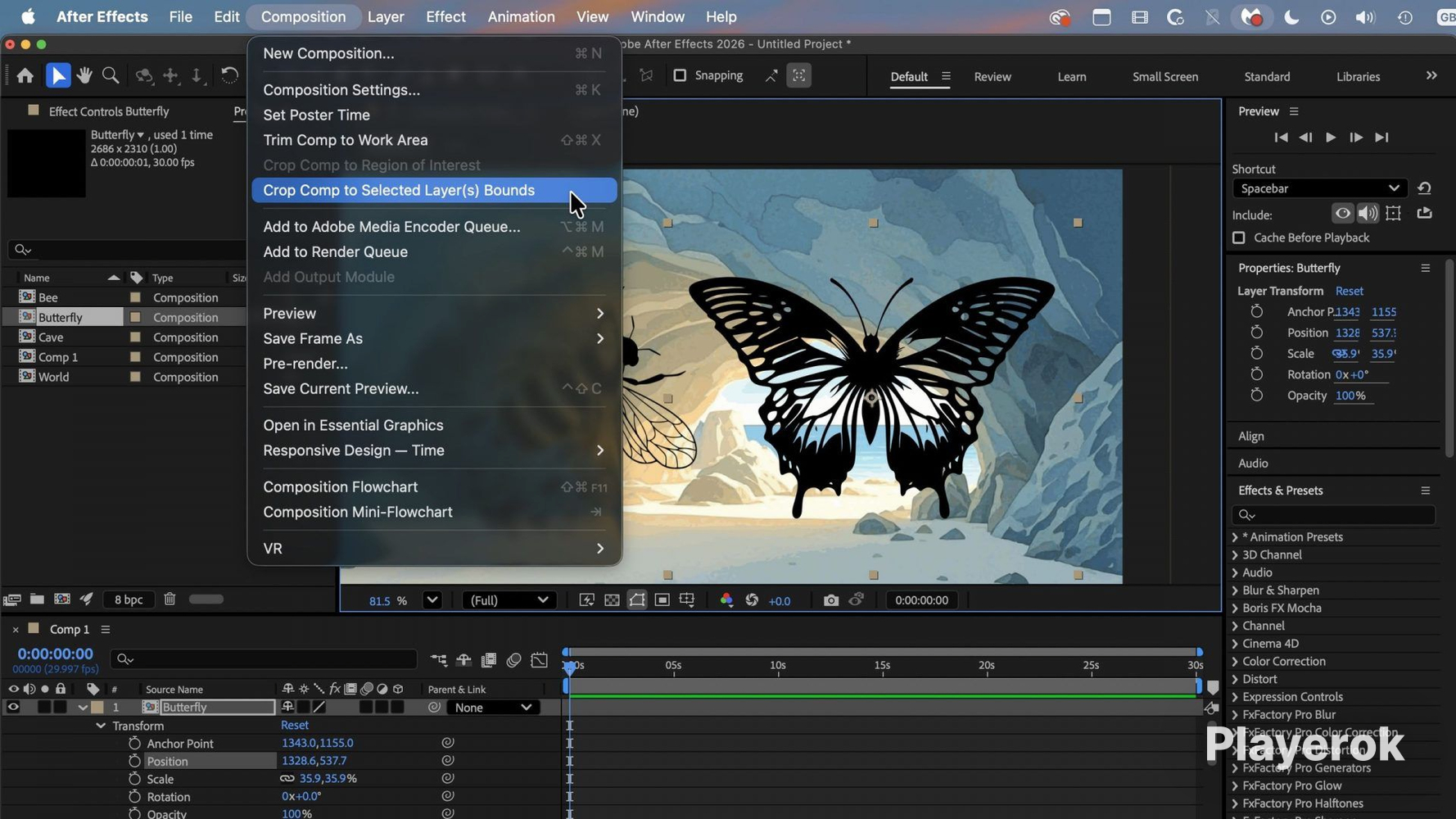Reset the Preview shortcut settings

tap(1425, 188)
